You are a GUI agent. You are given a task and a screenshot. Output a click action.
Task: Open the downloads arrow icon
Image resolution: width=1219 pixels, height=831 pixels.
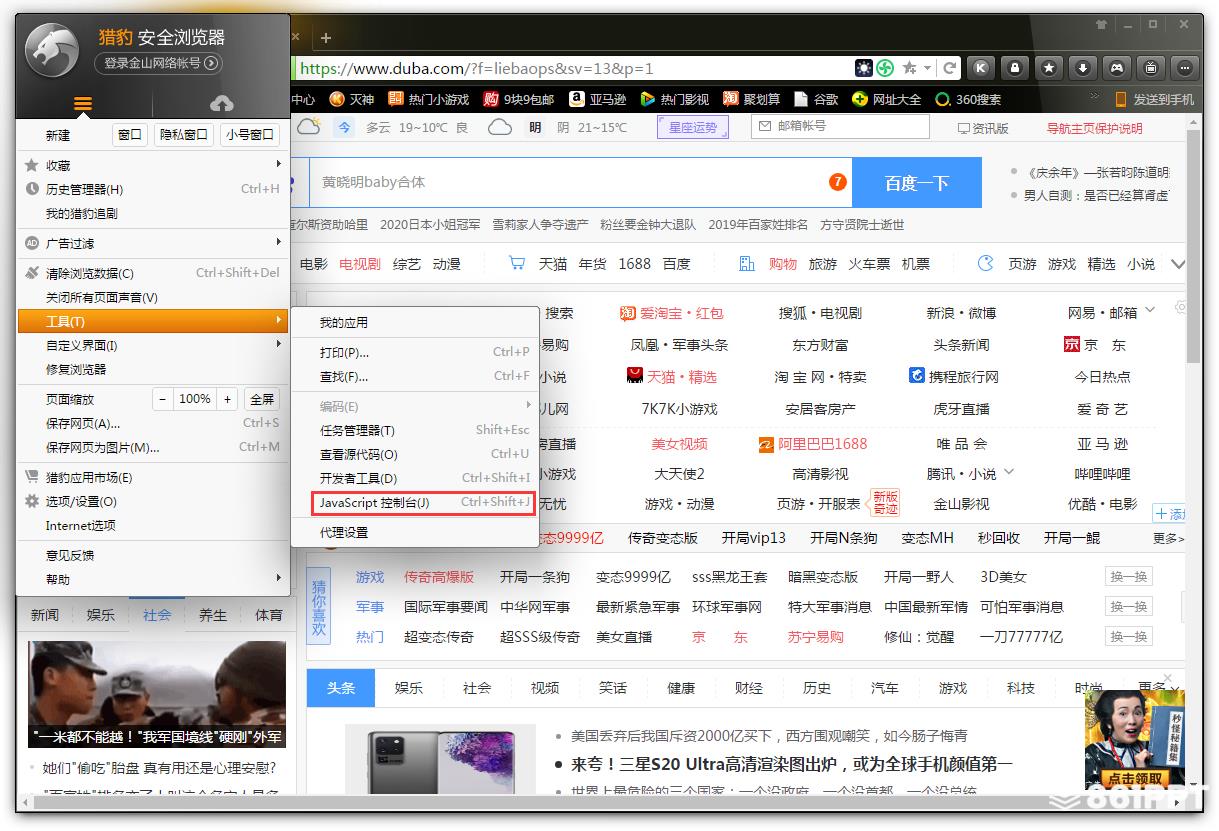(x=1083, y=68)
